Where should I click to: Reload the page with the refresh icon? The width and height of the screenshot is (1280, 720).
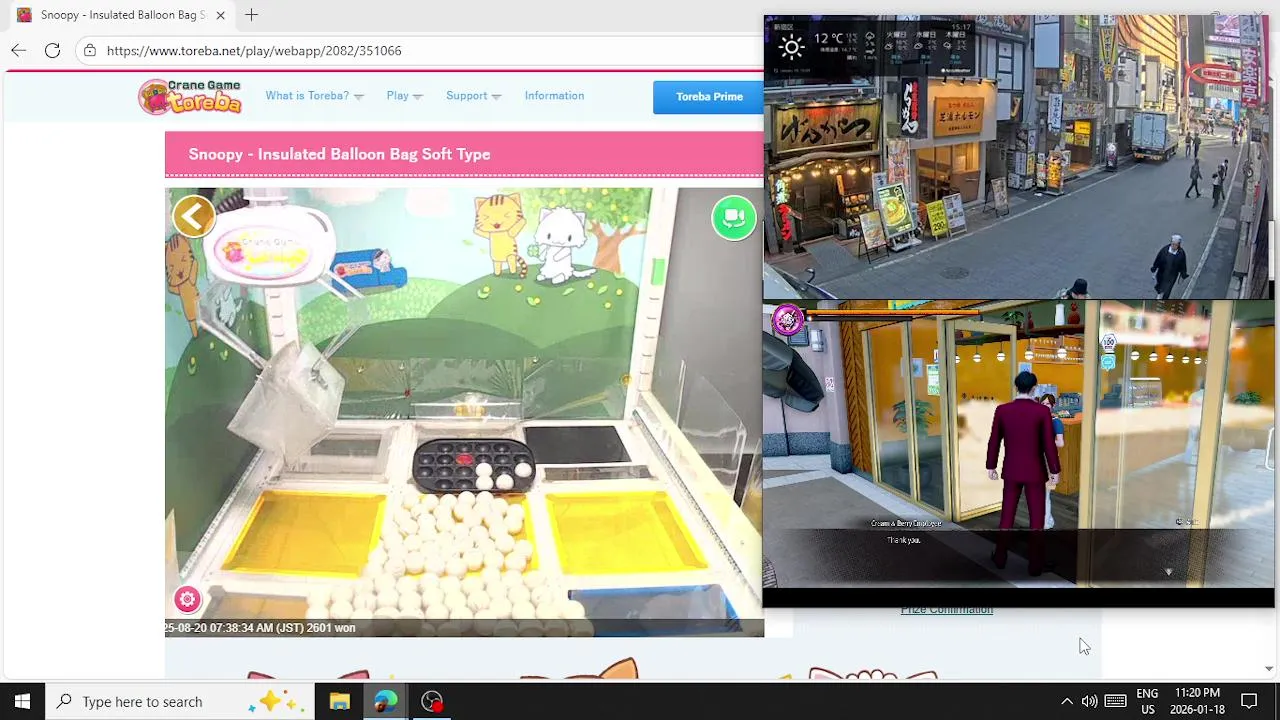52,50
